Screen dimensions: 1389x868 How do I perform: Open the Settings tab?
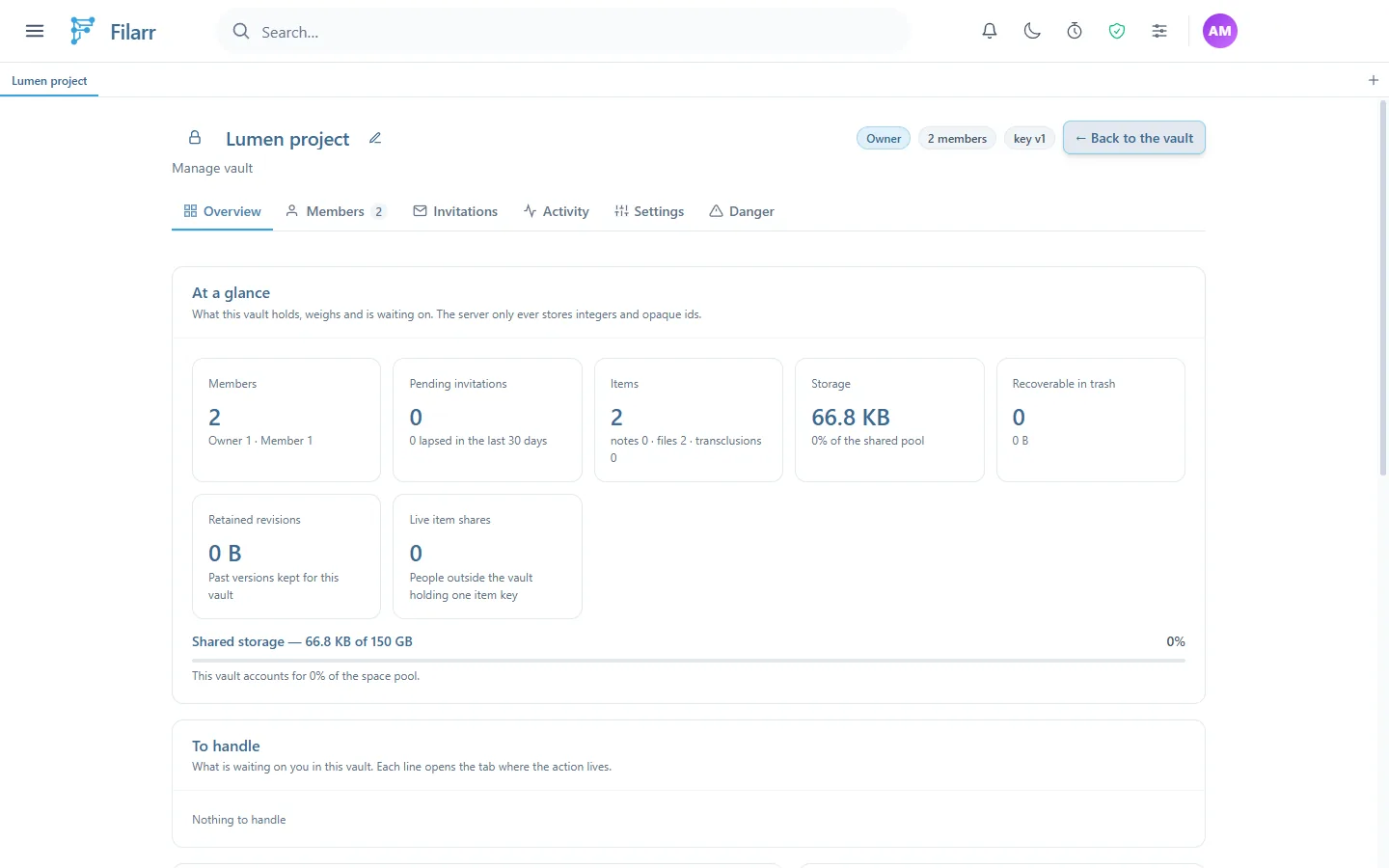pos(649,211)
